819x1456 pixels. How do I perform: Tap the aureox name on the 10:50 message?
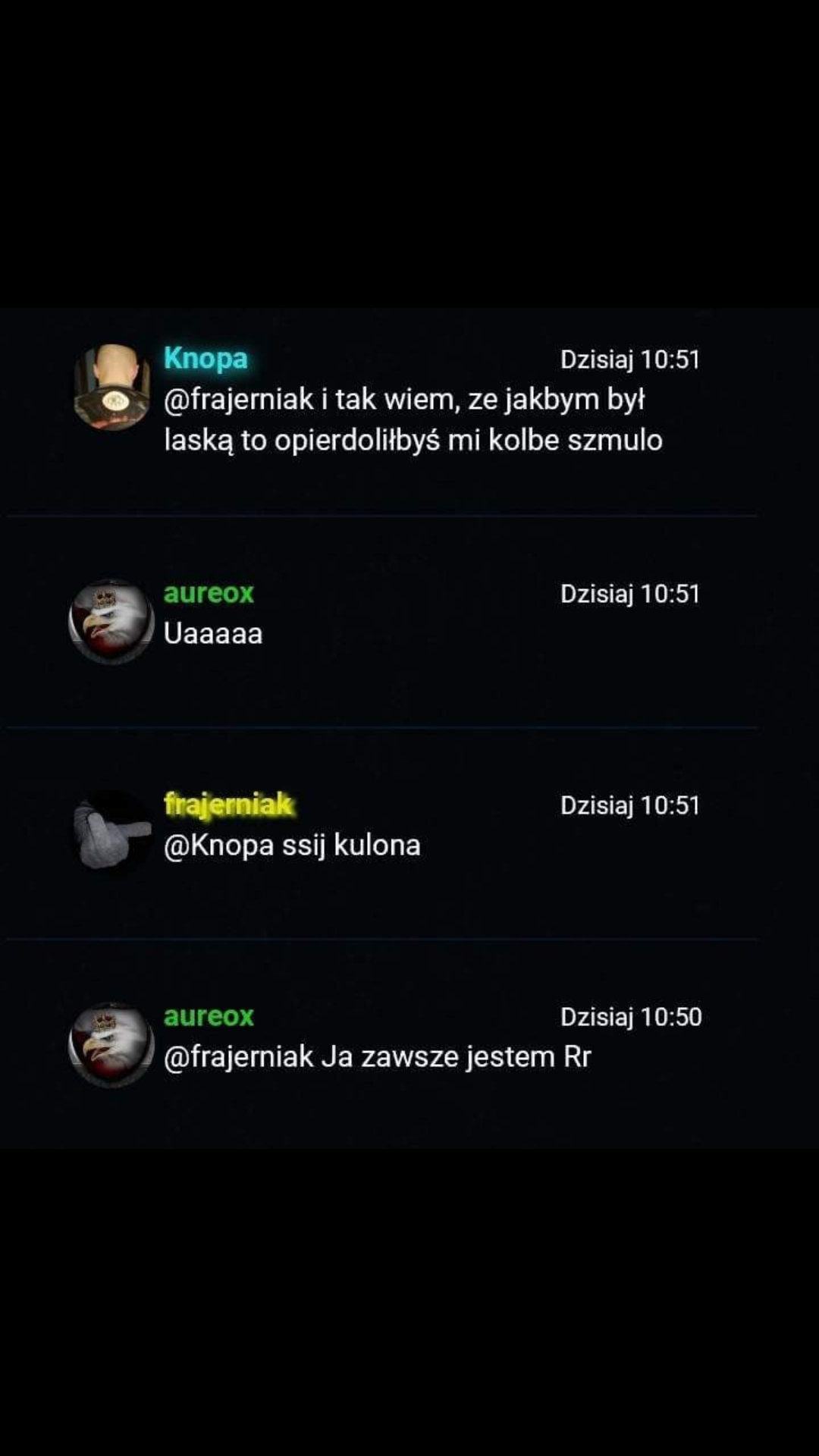point(209,1015)
